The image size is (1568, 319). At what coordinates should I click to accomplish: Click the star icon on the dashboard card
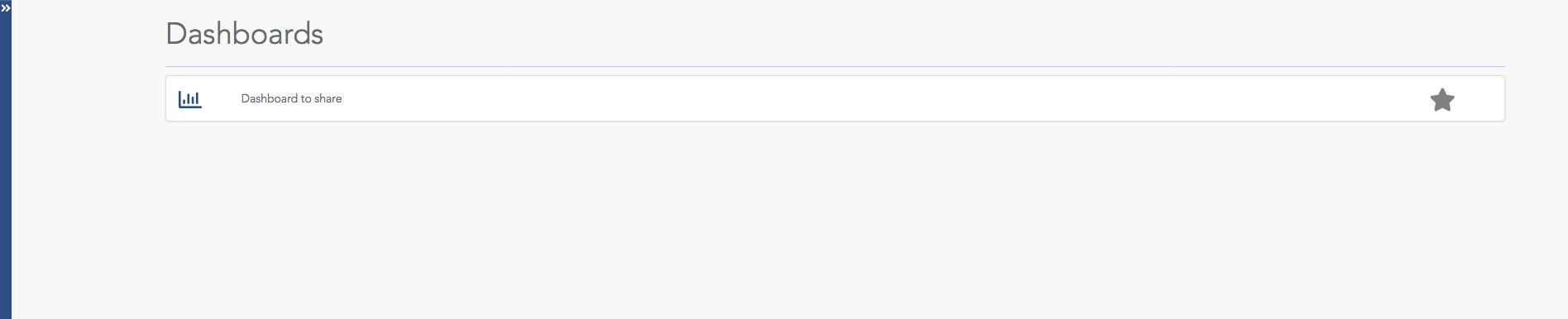1442,99
